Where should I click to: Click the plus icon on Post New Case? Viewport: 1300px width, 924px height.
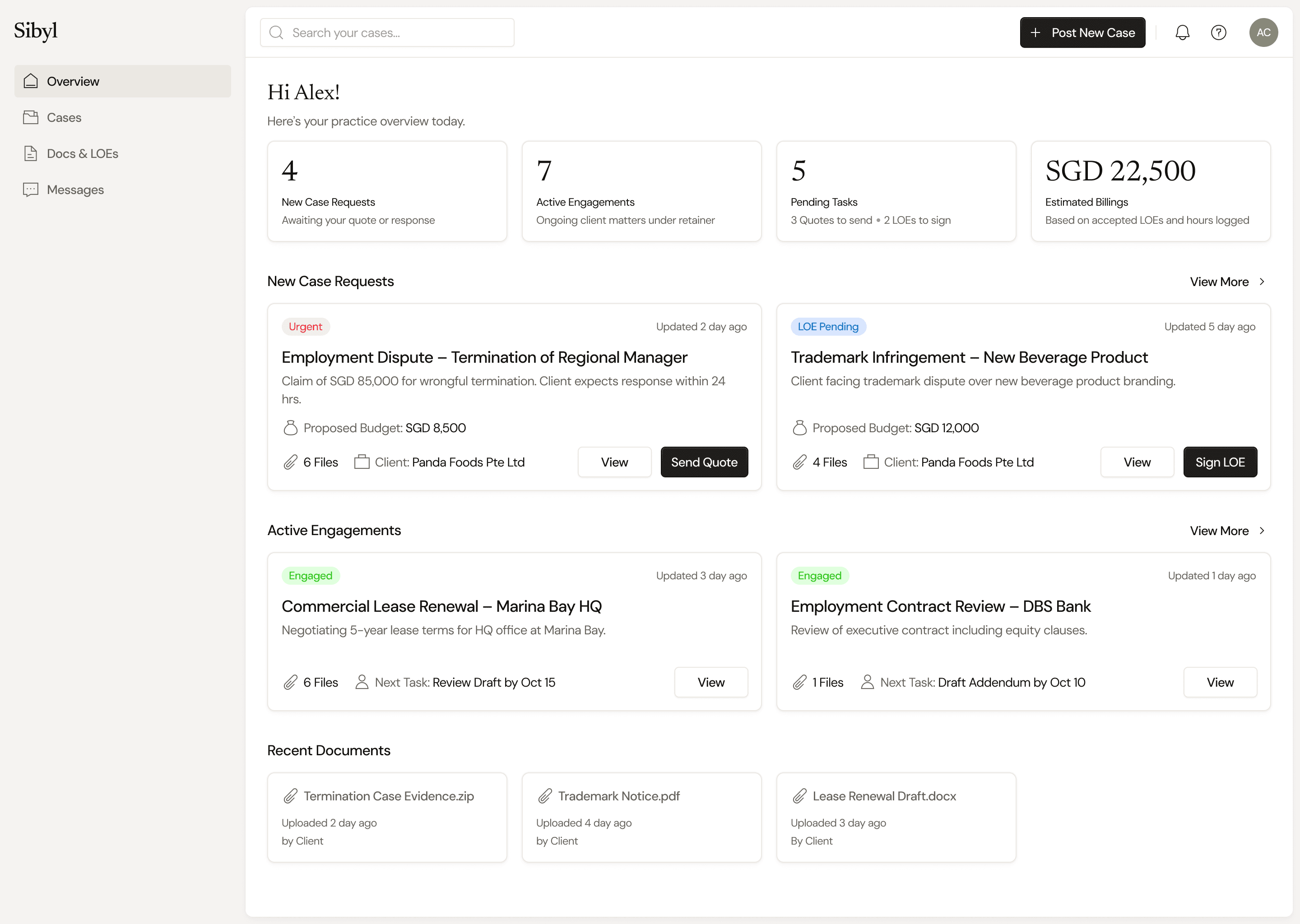coord(1036,32)
